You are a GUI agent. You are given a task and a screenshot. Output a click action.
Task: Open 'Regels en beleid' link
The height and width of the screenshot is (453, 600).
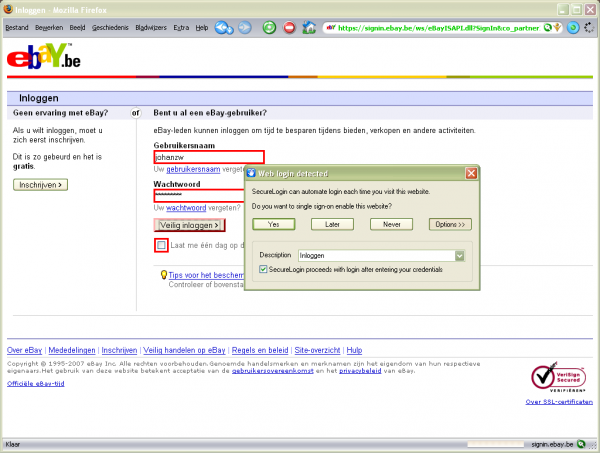tap(260, 350)
